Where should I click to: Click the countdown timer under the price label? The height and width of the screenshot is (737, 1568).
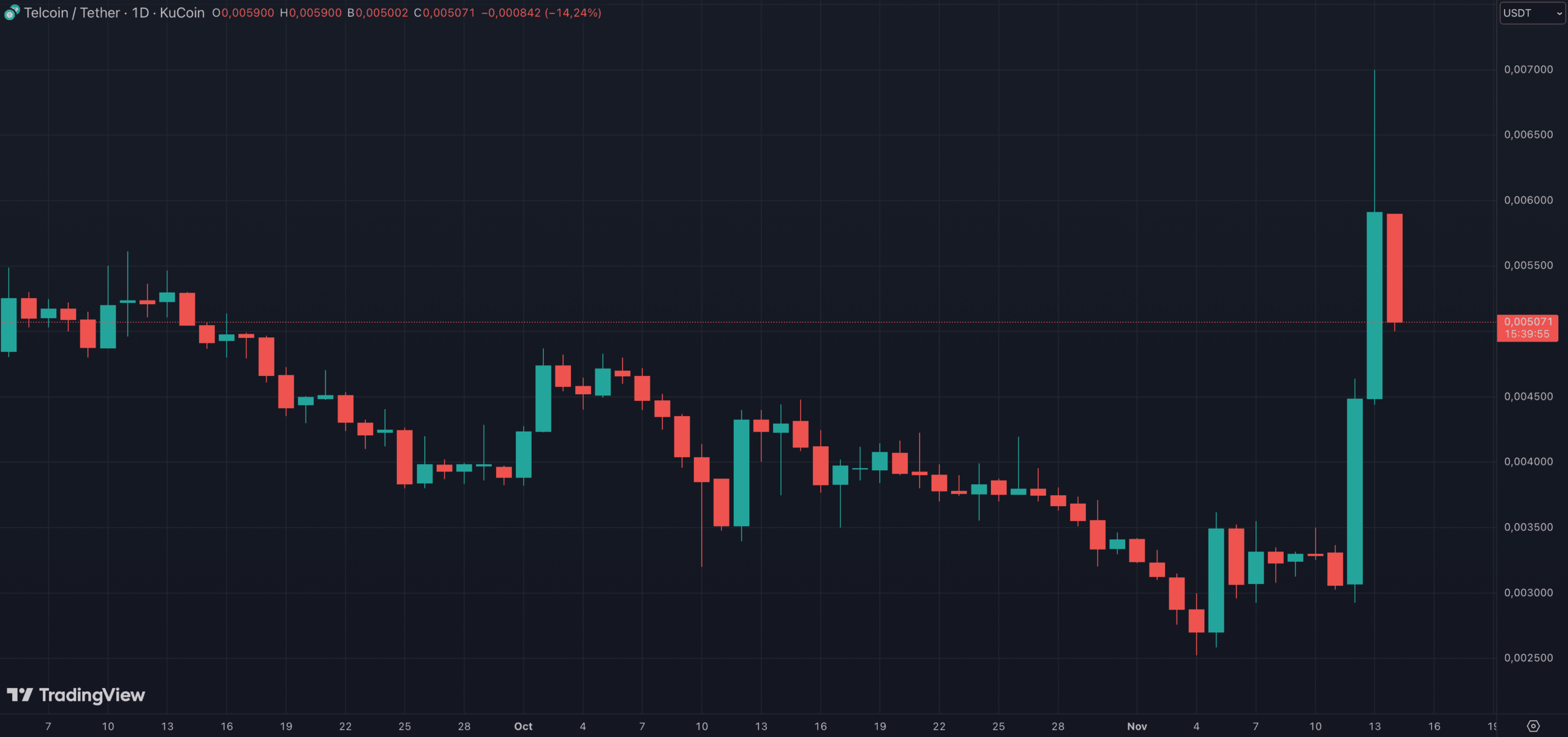point(1529,334)
